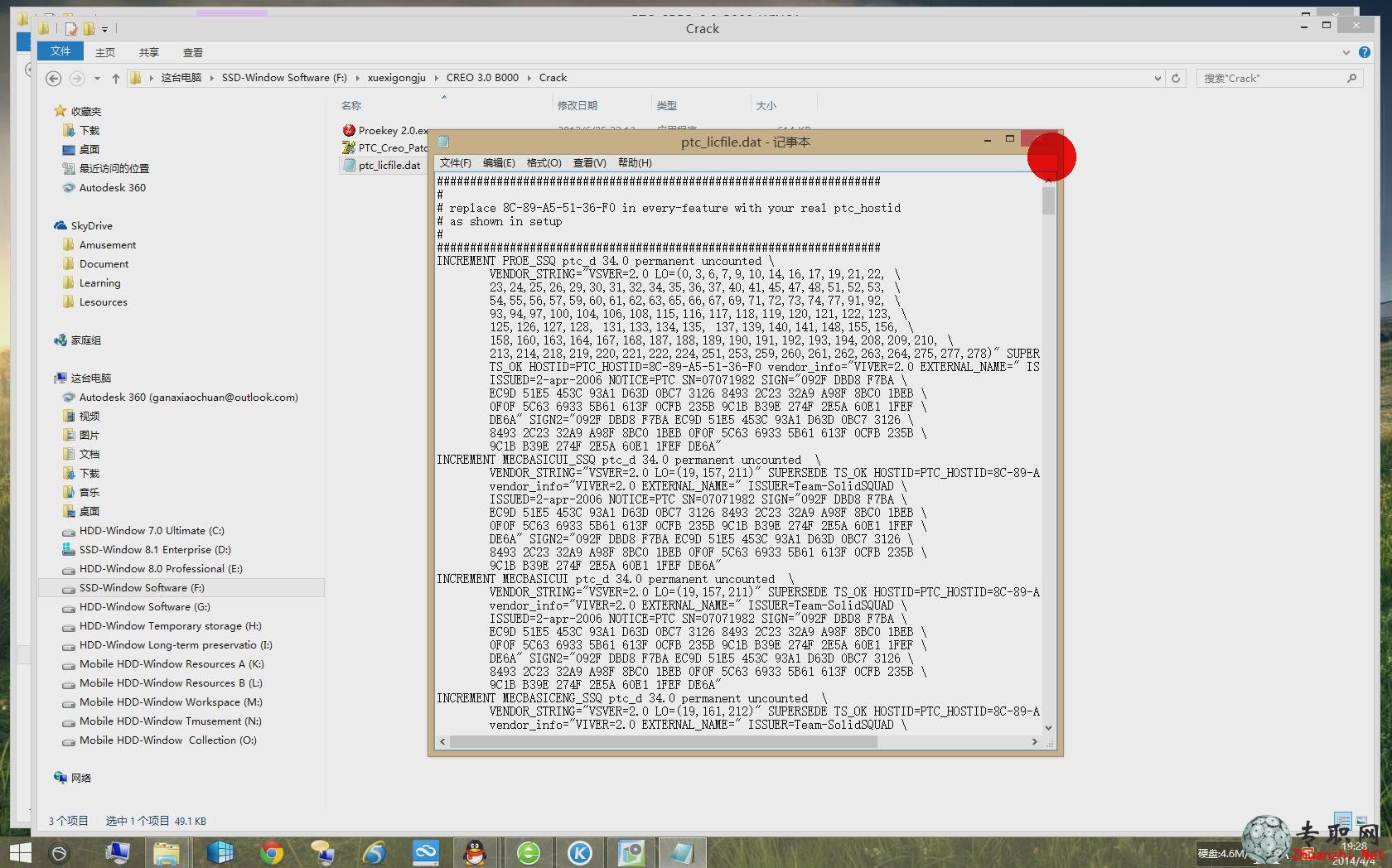
Task: Open the Notepad taskbar icon
Action: [682, 852]
